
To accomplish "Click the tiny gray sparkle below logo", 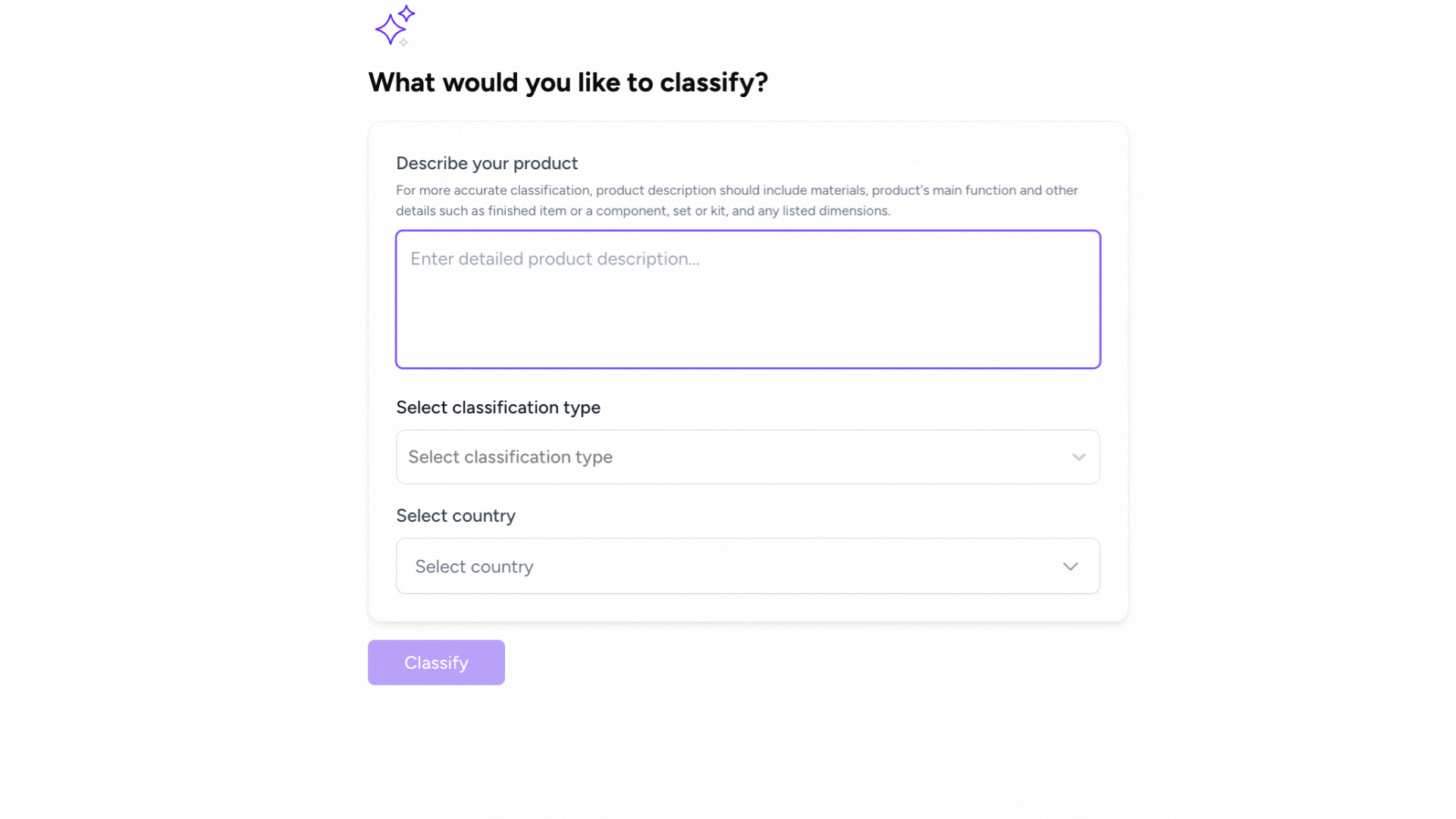I will pyautogui.click(x=404, y=42).
